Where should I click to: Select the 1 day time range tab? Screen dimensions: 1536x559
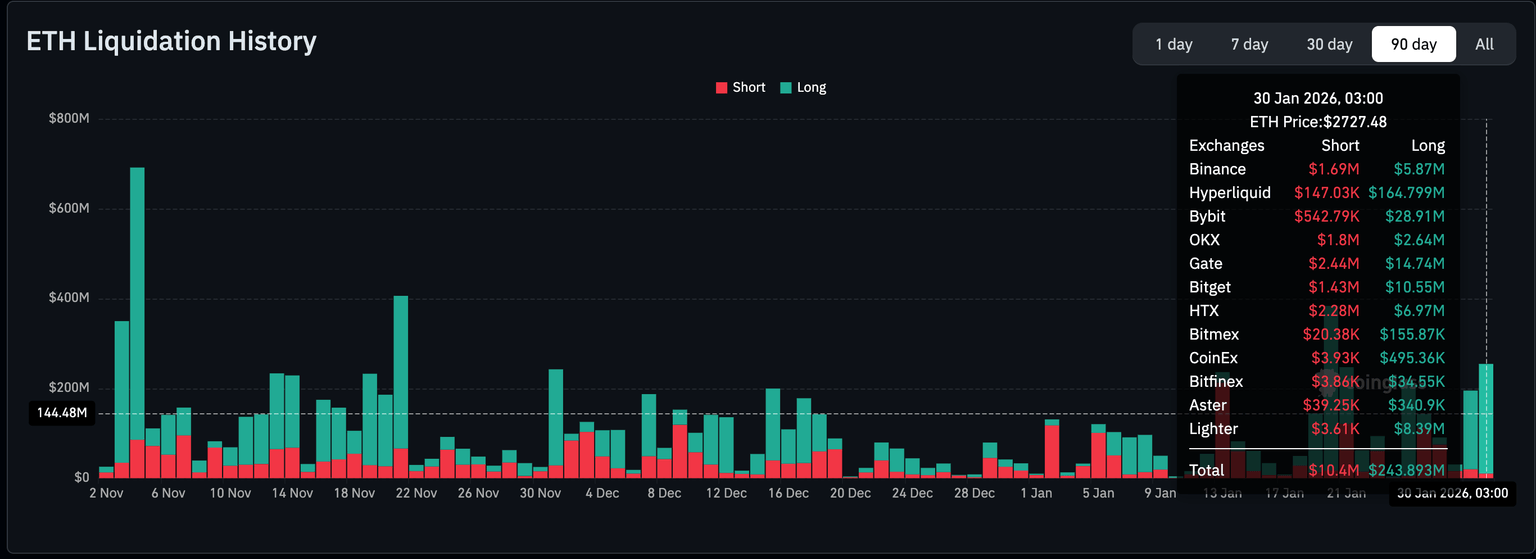[x=1173, y=44]
